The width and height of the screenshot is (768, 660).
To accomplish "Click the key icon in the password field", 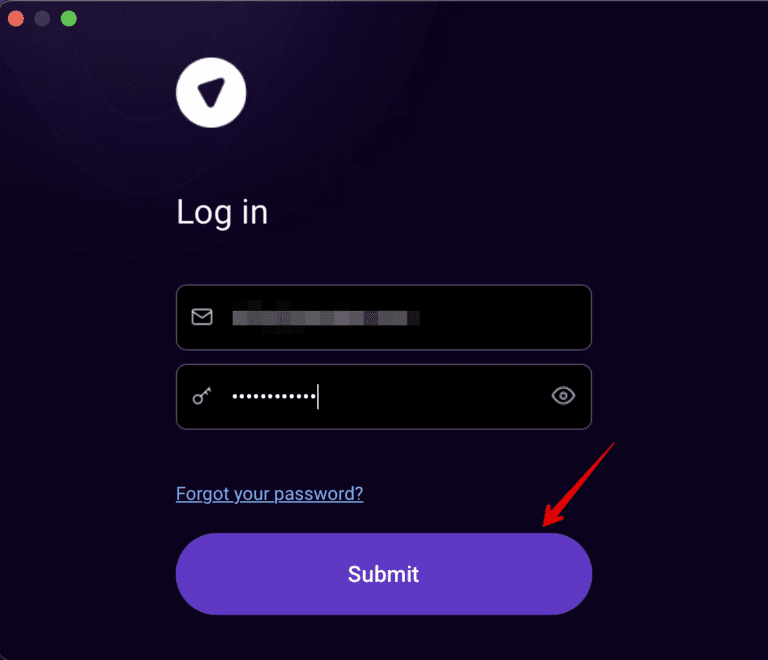I will (202, 397).
